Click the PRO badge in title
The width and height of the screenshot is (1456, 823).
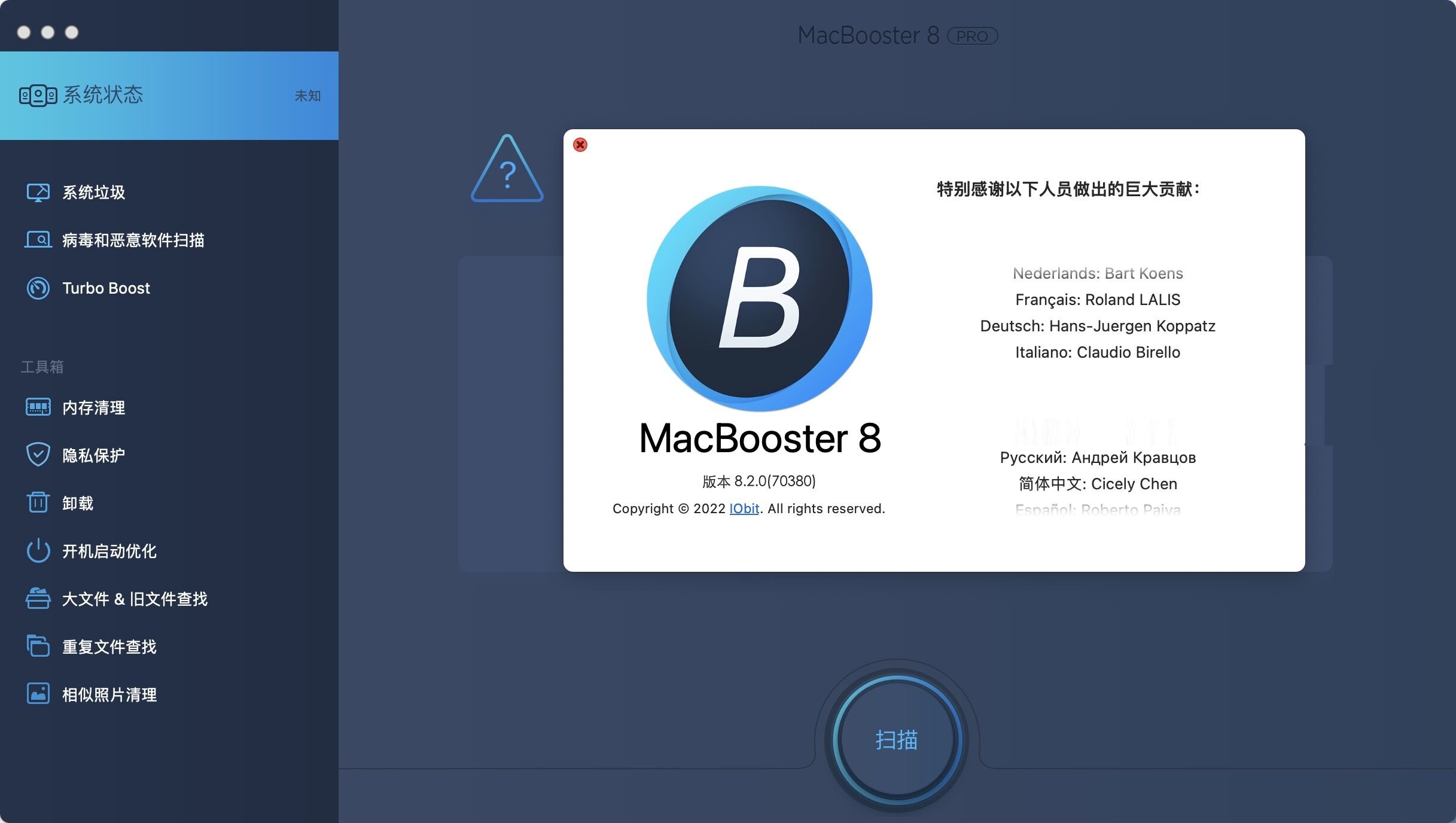click(x=973, y=36)
